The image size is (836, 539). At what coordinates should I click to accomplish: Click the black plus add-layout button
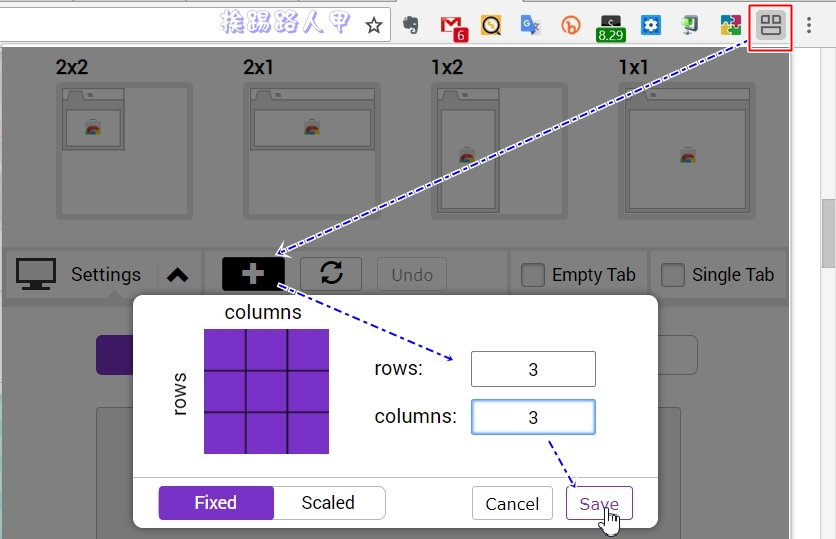coord(253,274)
